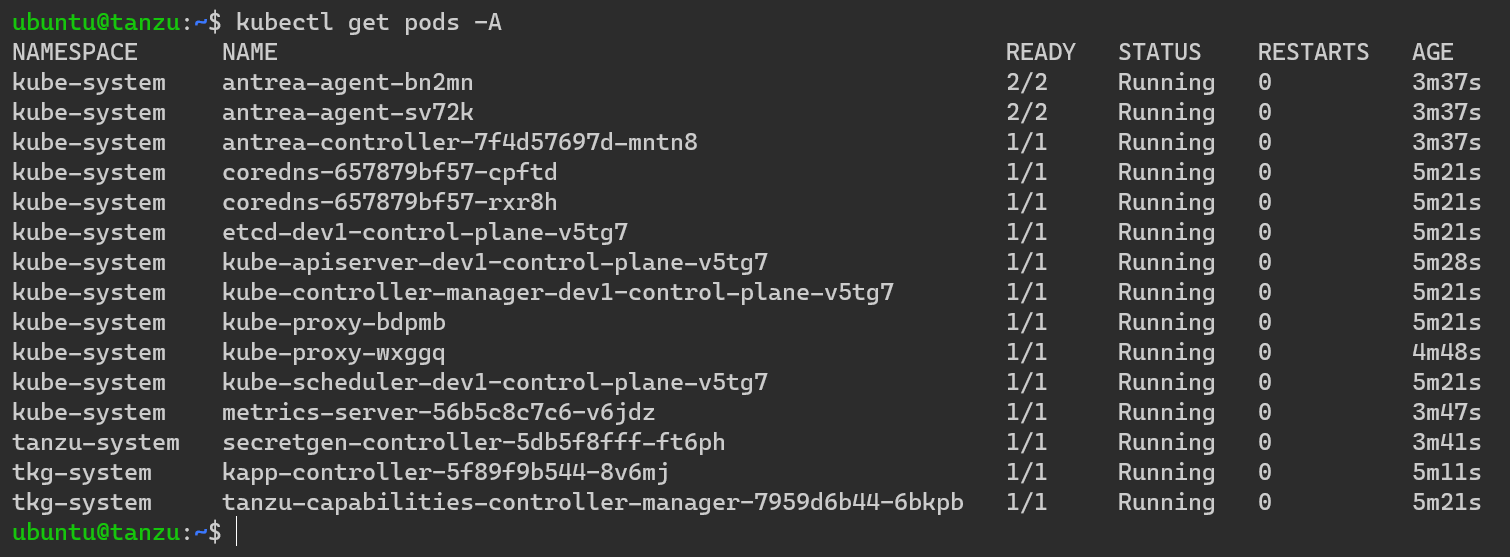Place cursor at the empty bottom prompt
The height and width of the screenshot is (557, 1510).
click(x=237, y=532)
